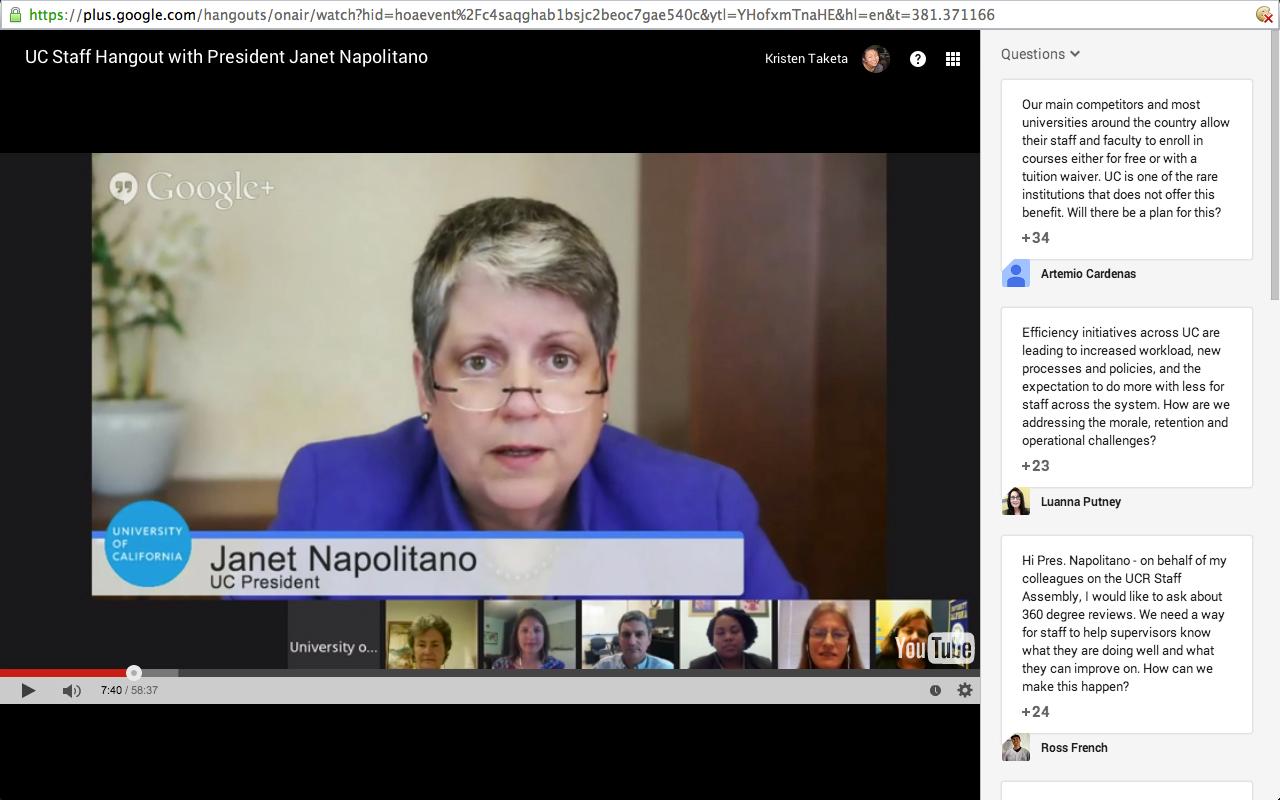Click the video progress bar scrubber handle
1280x800 pixels.
[134, 673]
